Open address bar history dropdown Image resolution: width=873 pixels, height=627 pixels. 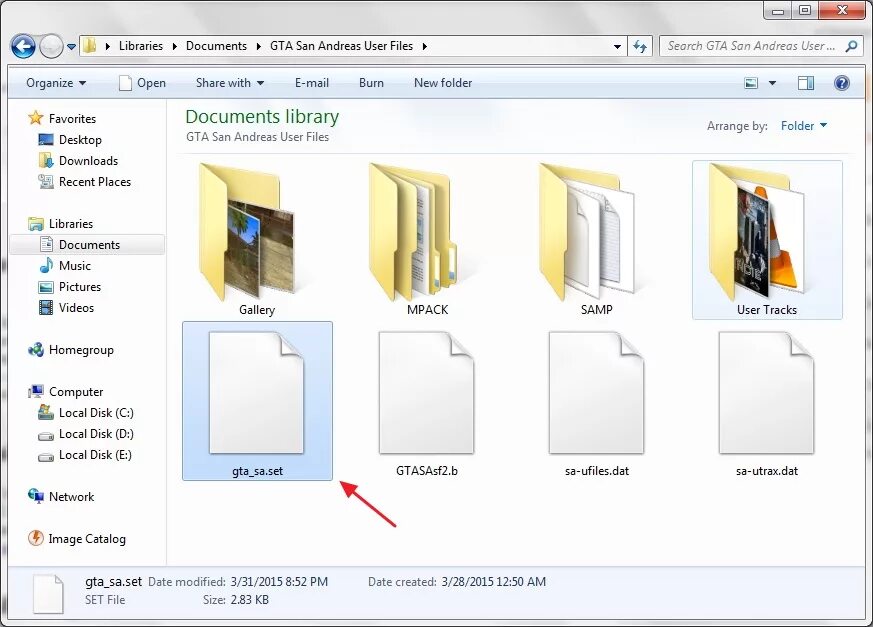click(x=617, y=46)
